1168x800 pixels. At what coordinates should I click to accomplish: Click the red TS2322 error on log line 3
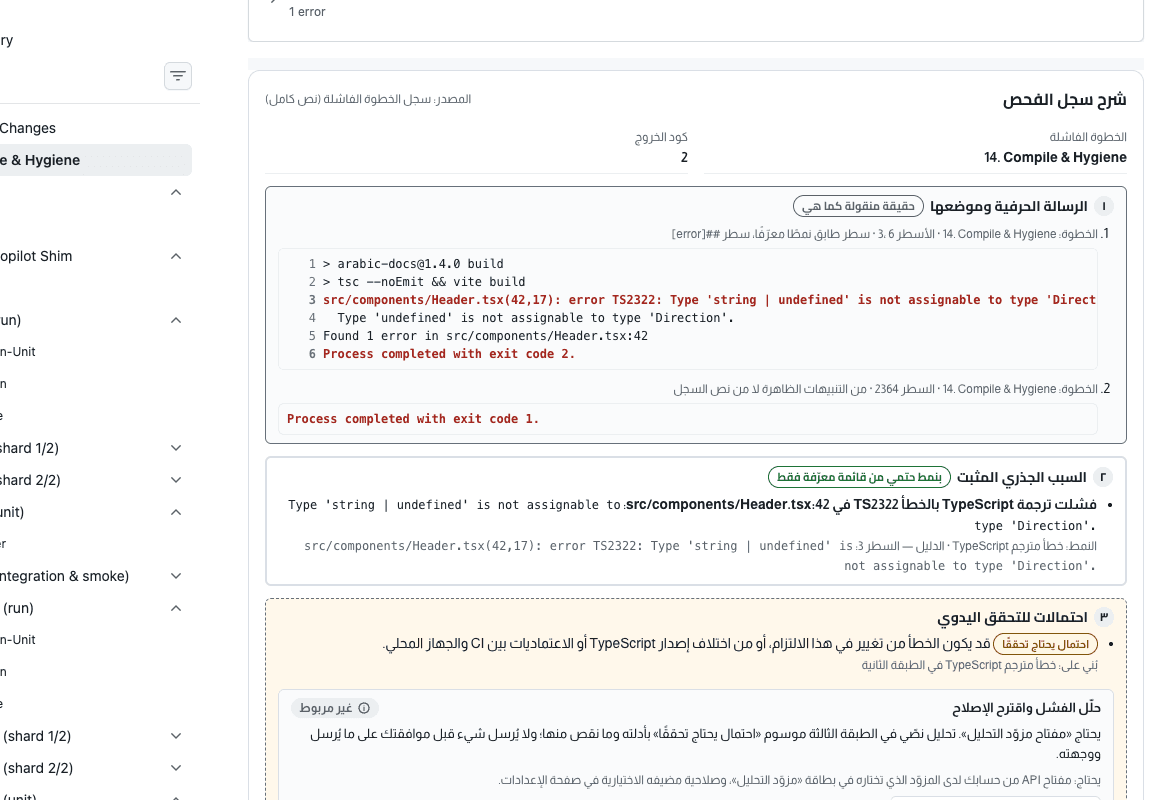(x=709, y=299)
